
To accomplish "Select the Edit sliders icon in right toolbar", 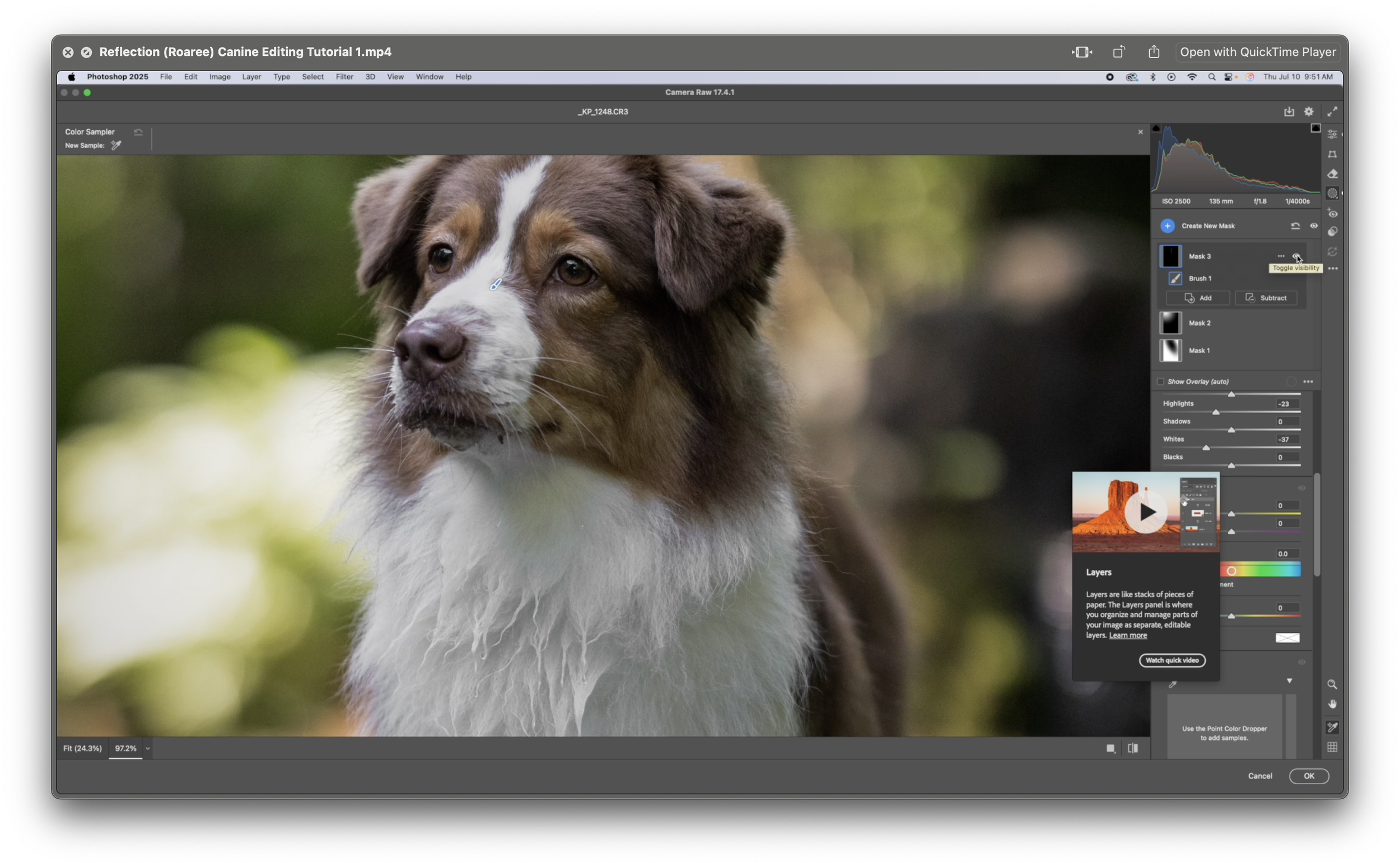I will (x=1332, y=134).
